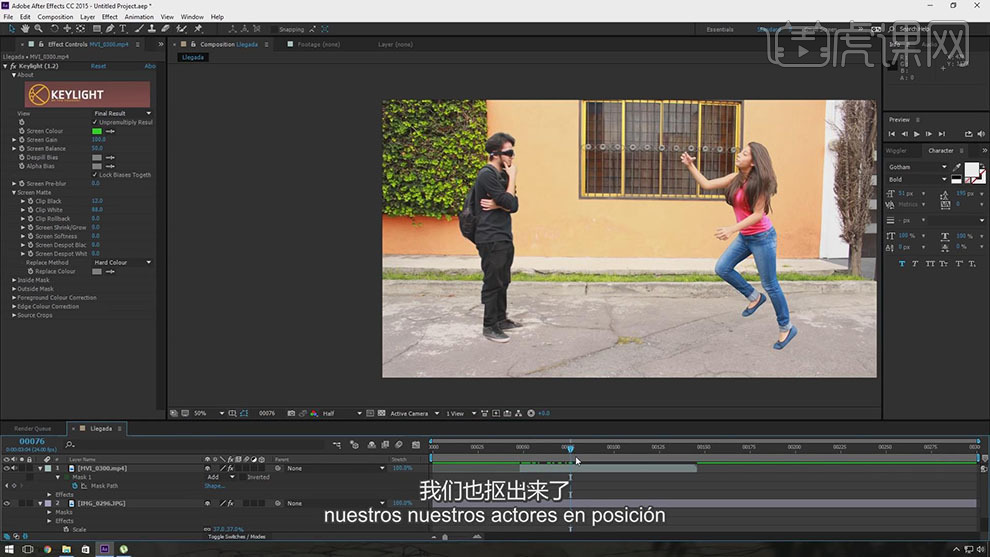Screen dimensions: 990x557
Task: Click the green Screen Colour swatch
Action: point(97,131)
